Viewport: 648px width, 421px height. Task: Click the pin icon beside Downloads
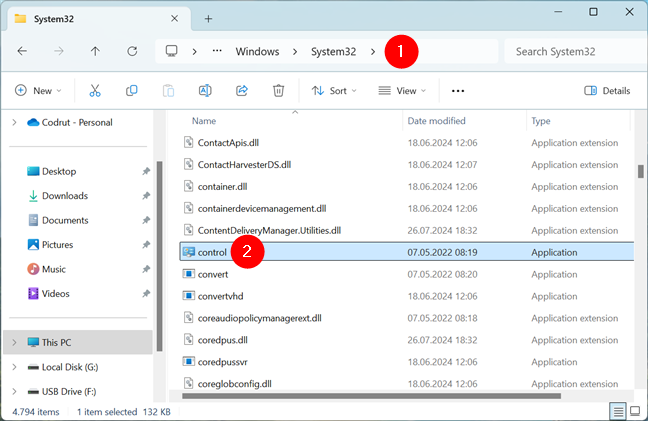[146, 195]
